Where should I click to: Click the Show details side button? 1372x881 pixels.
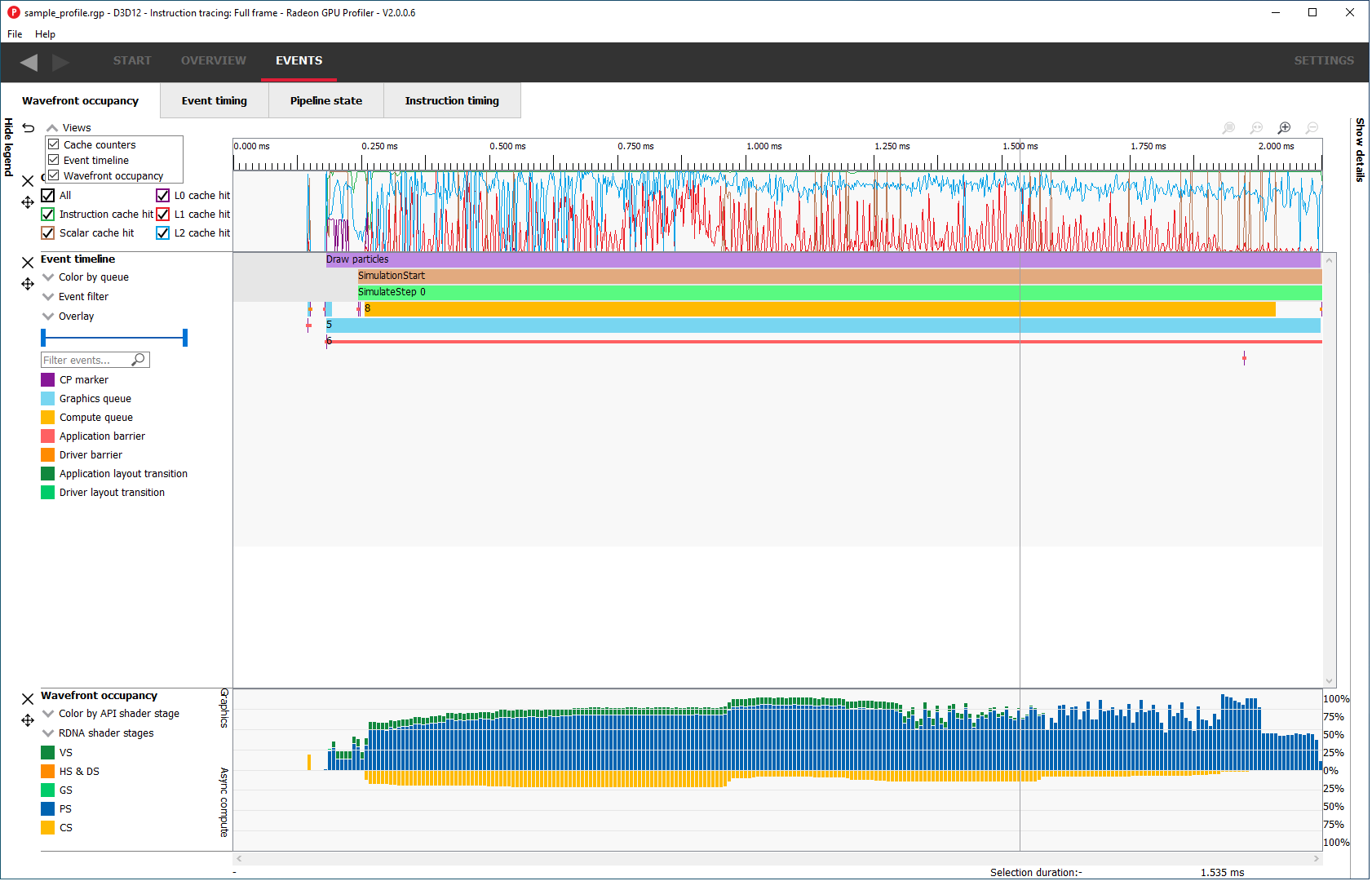pos(1360,150)
